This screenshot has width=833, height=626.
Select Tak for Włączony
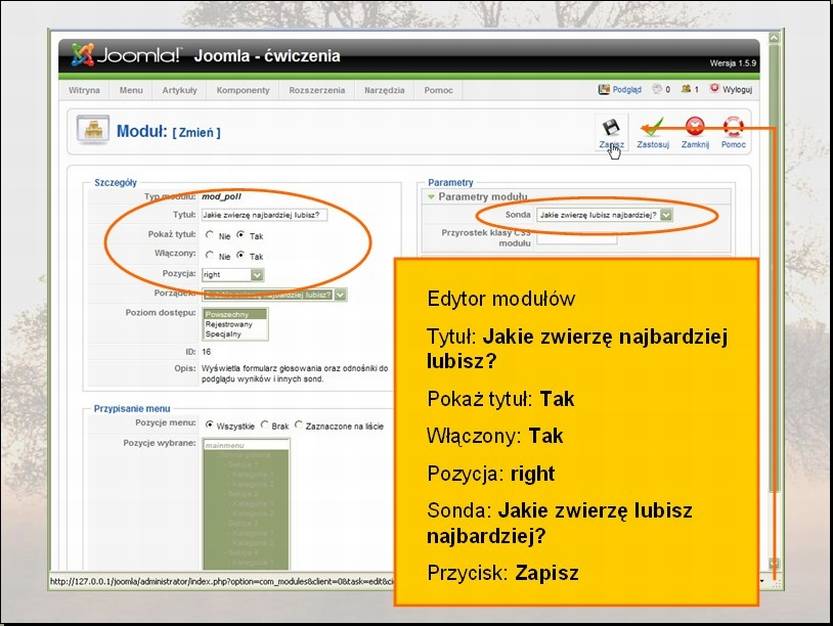point(241,256)
